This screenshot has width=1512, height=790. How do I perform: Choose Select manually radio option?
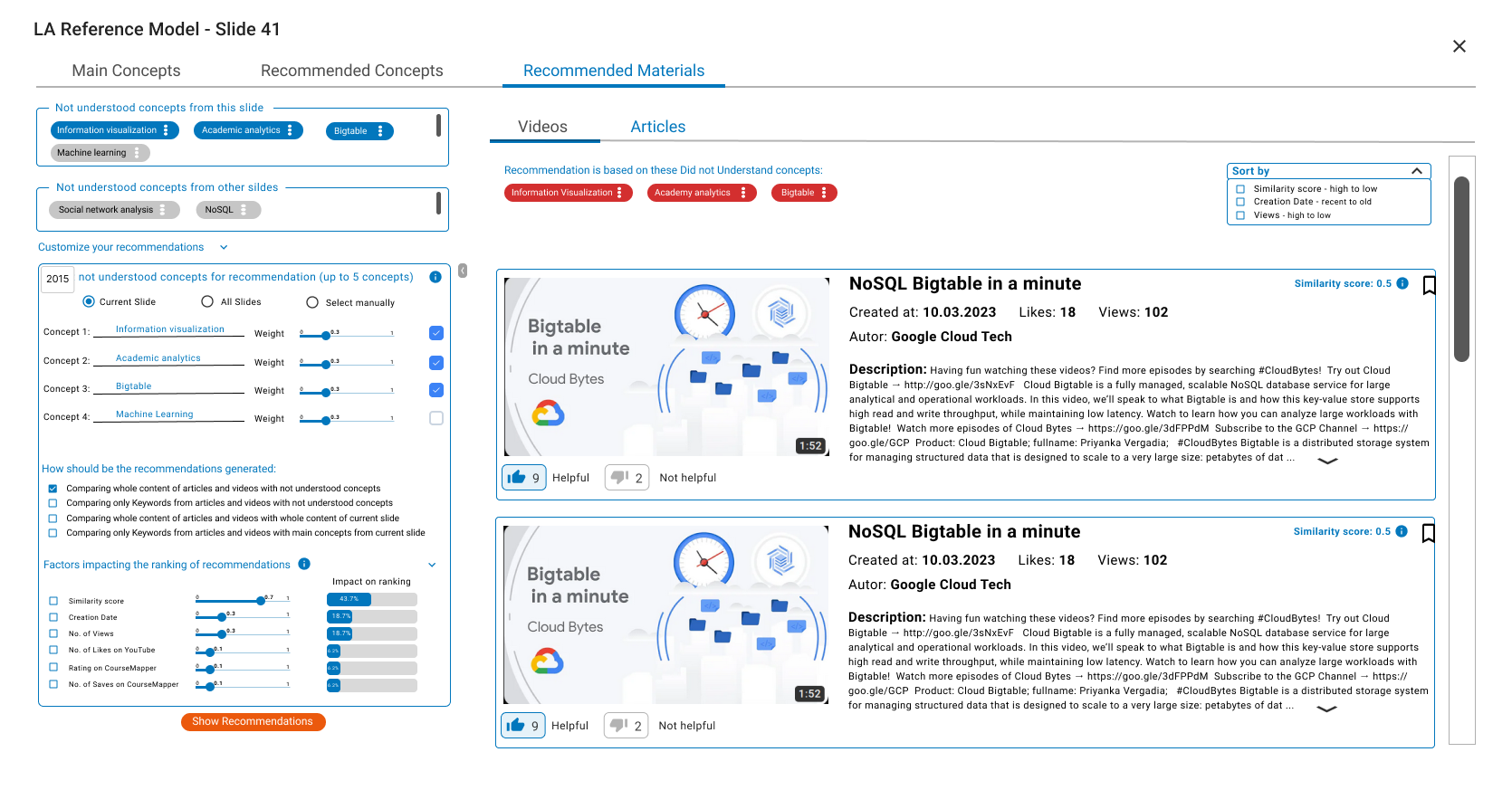[x=312, y=302]
